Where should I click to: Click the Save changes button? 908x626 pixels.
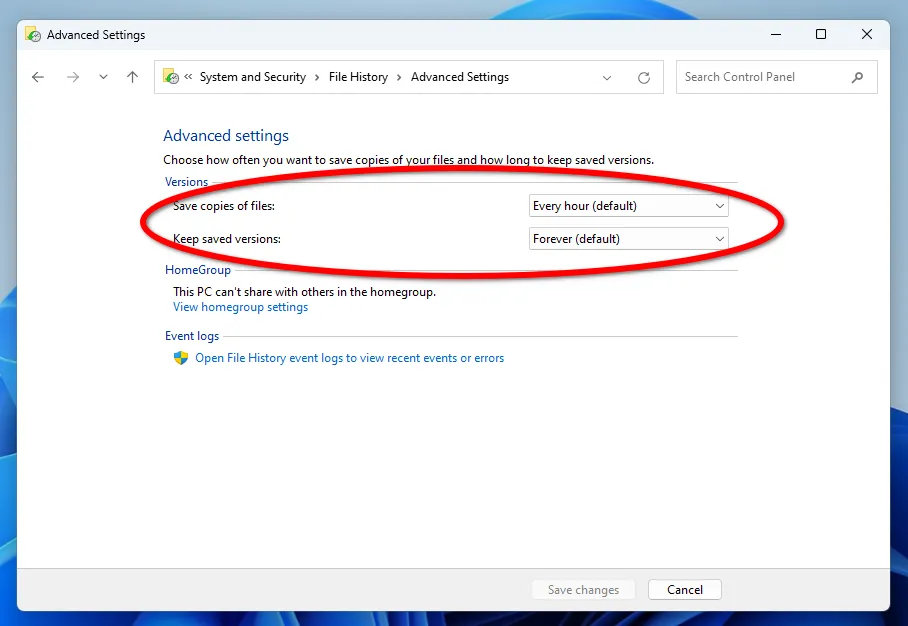[x=583, y=590]
